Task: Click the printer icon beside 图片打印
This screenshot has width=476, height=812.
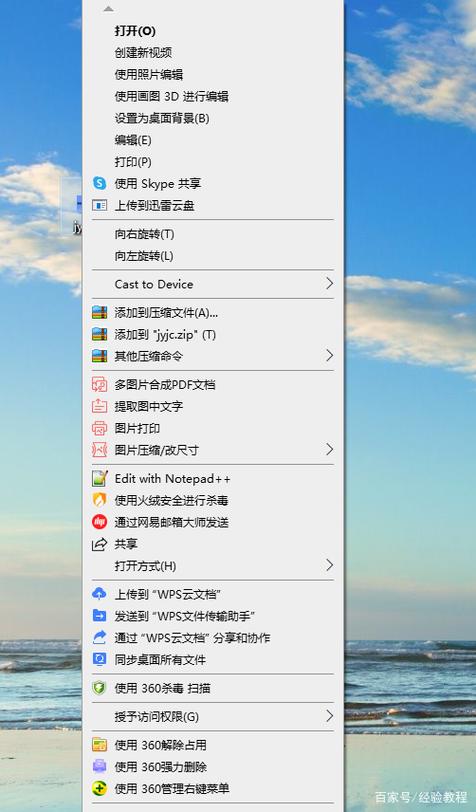Action: coord(99,428)
